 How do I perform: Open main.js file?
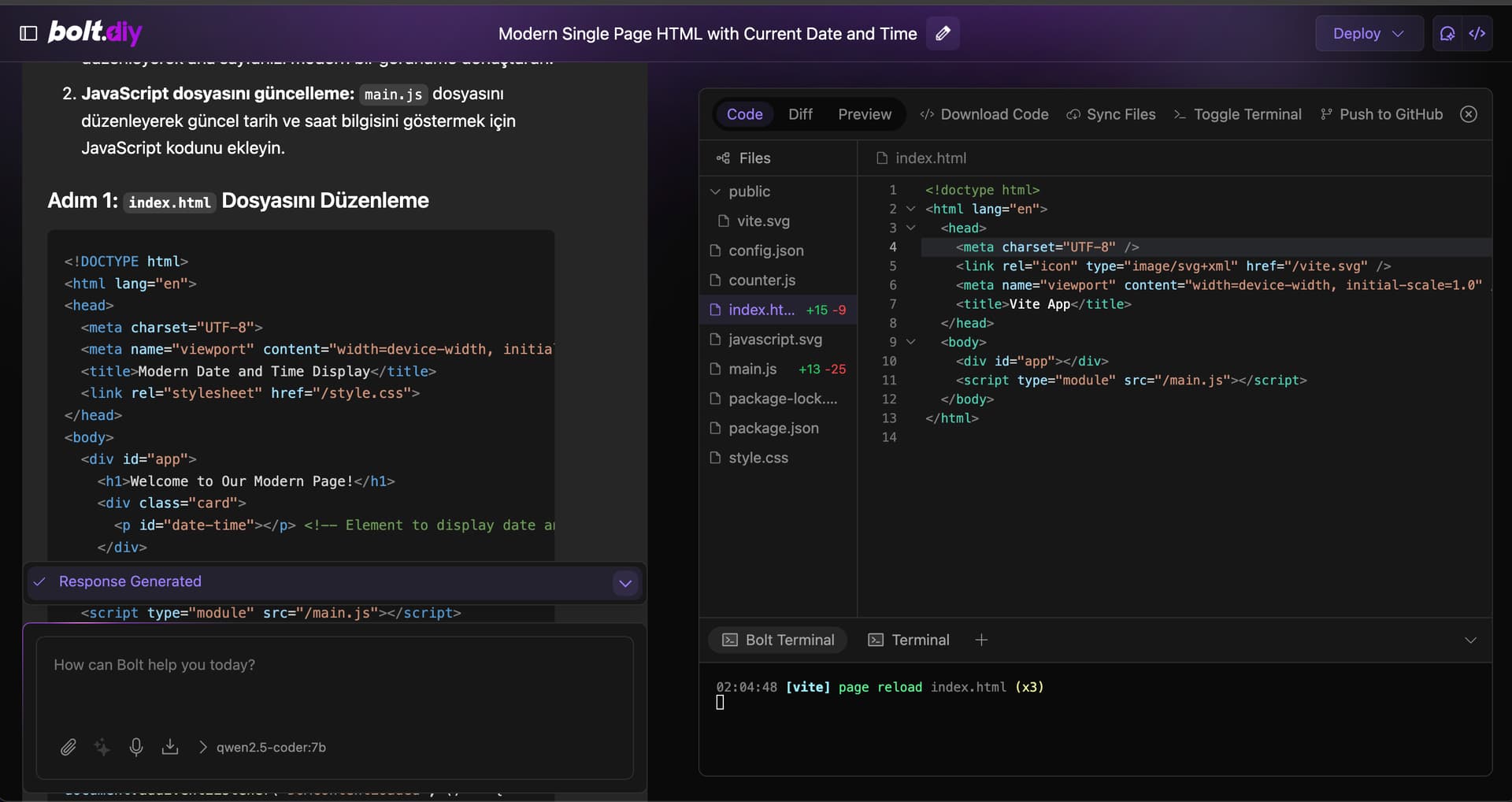(778, 369)
